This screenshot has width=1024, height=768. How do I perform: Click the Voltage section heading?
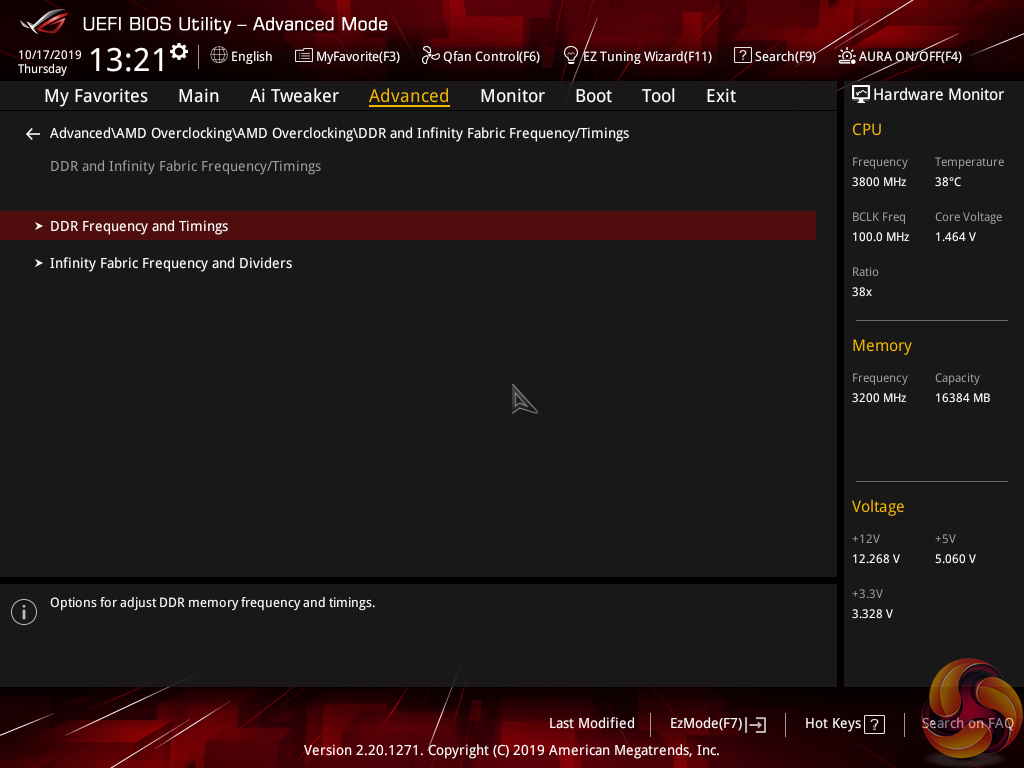tap(878, 507)
